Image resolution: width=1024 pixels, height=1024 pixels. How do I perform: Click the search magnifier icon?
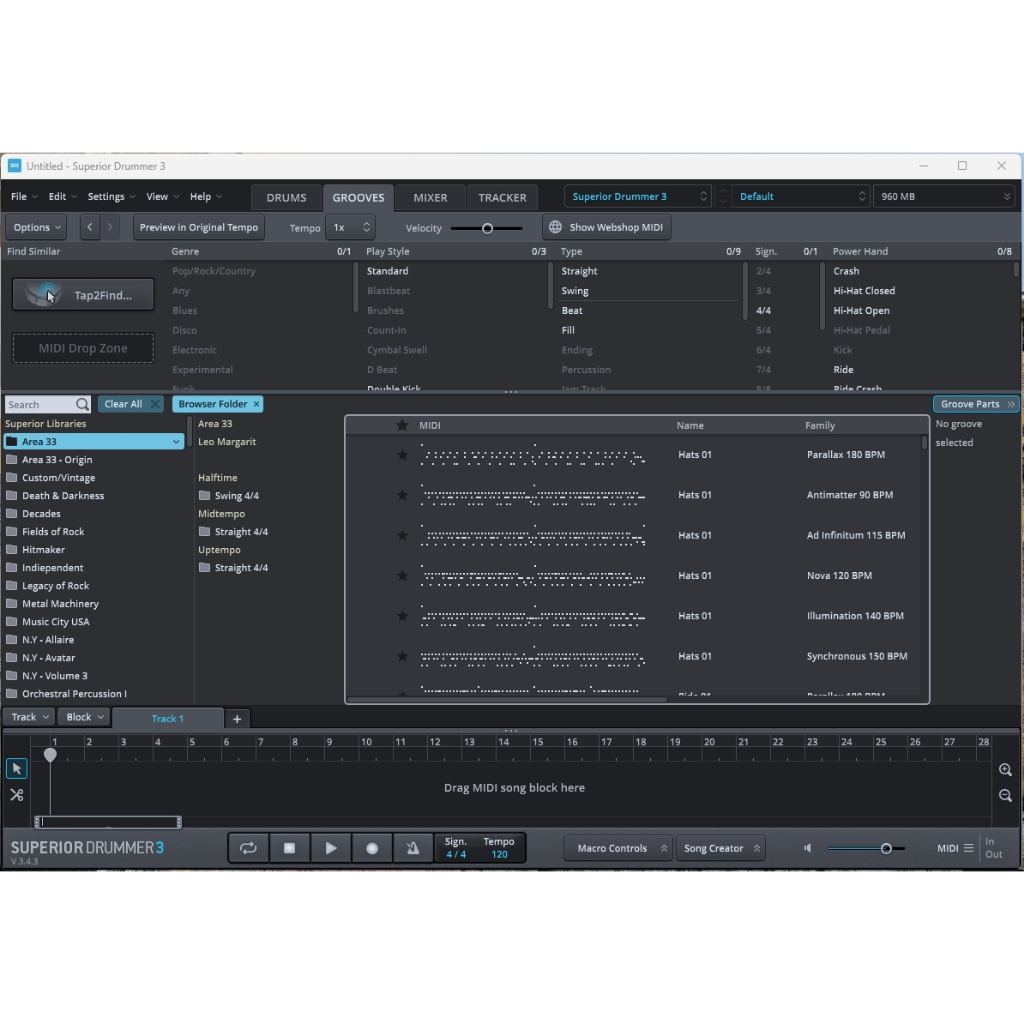pyautogui.click(x=82, y=404)
